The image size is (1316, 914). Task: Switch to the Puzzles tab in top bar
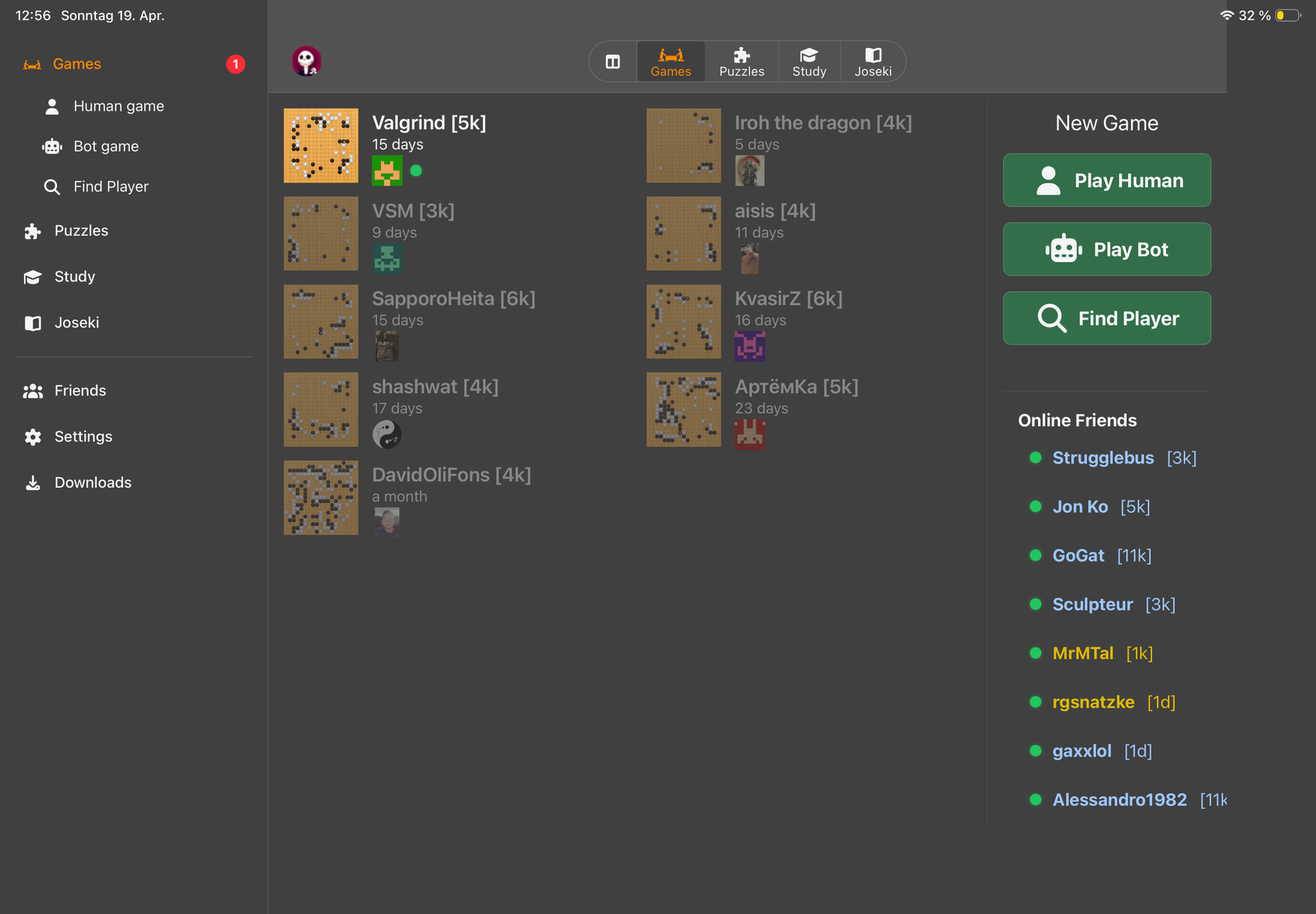point(742,62)
